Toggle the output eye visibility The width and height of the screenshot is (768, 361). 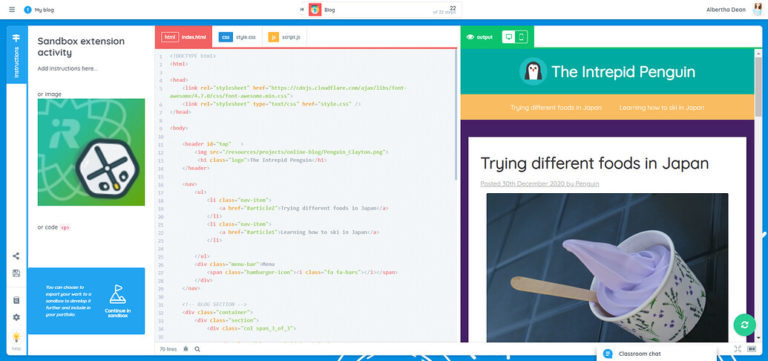(x=470, y=37)
